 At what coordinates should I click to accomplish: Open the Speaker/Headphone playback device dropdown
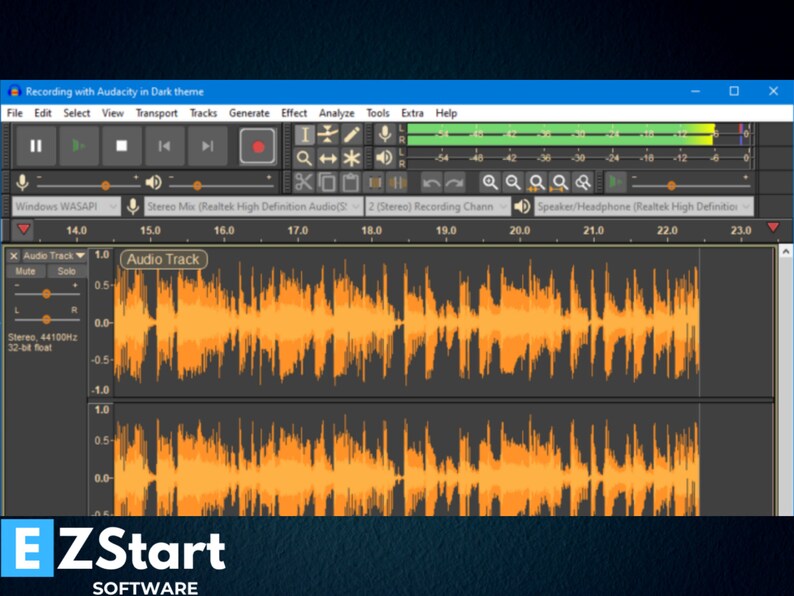(644, 207)
